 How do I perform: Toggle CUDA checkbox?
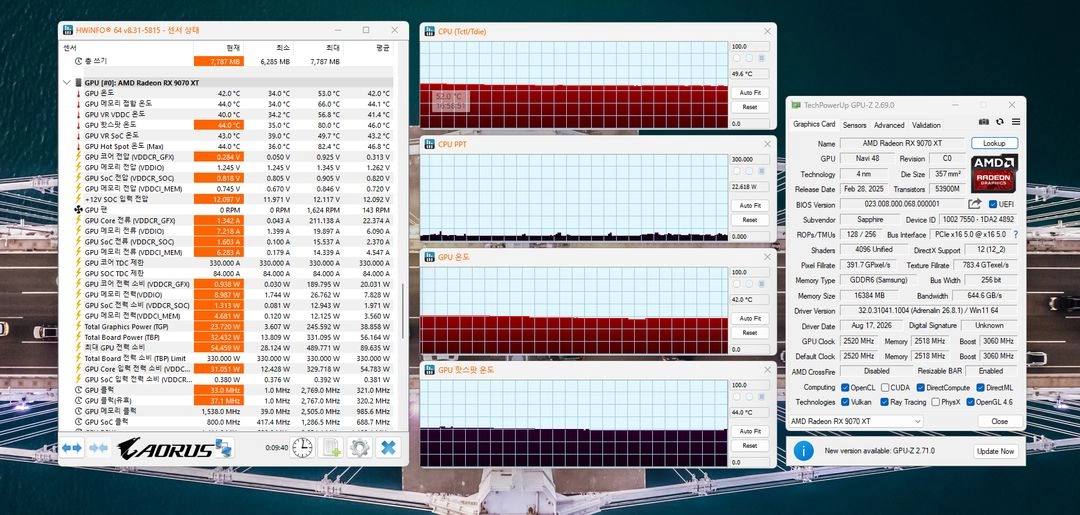pos(885,388)
